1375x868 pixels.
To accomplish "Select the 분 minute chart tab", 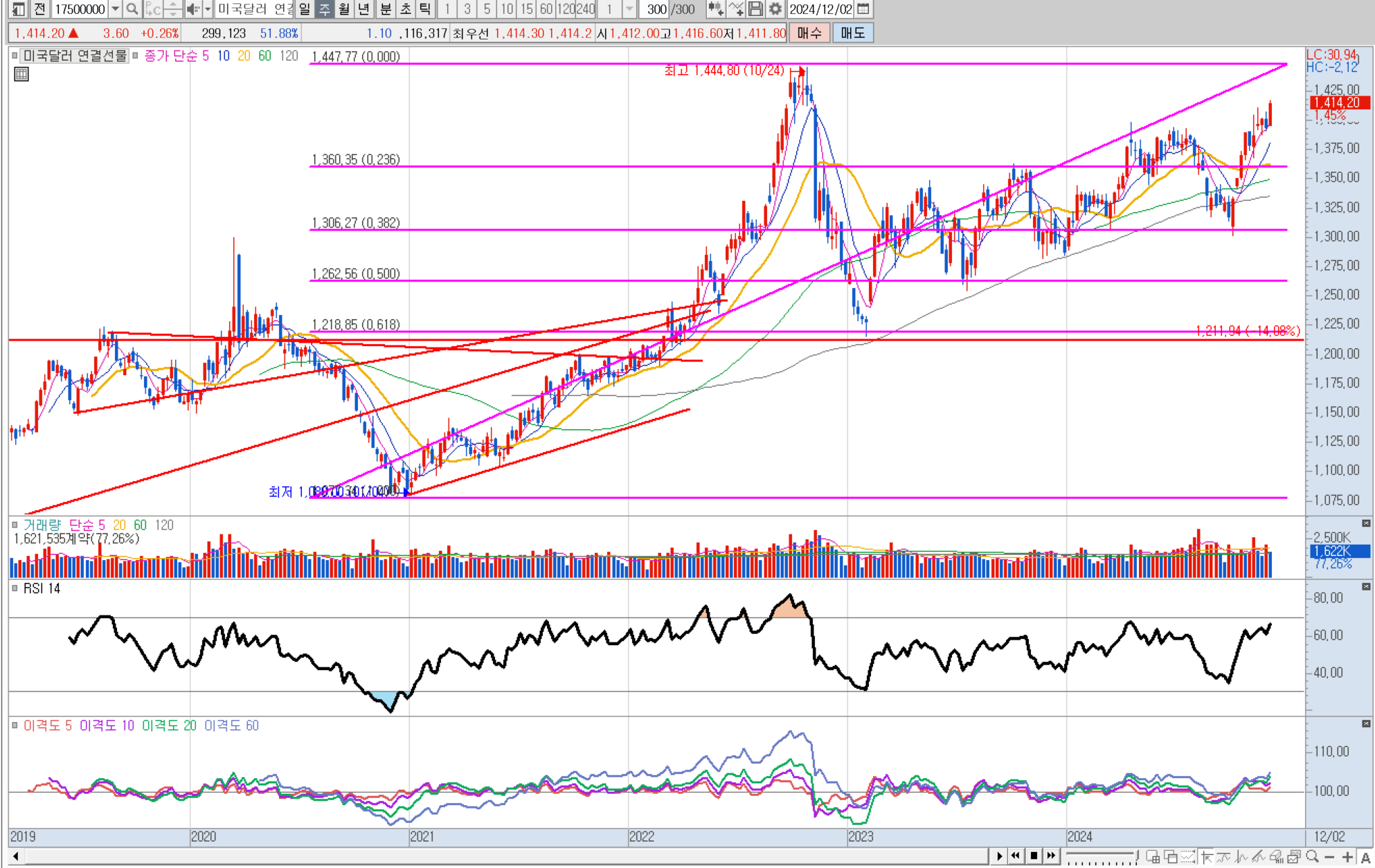I will pos(386,9).
